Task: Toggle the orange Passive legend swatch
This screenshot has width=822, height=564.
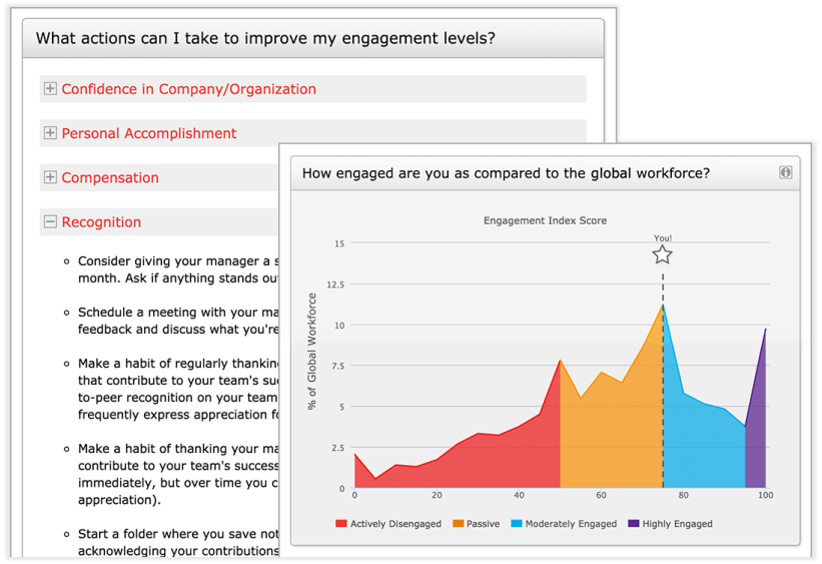Action: click(x=458, y=523)
